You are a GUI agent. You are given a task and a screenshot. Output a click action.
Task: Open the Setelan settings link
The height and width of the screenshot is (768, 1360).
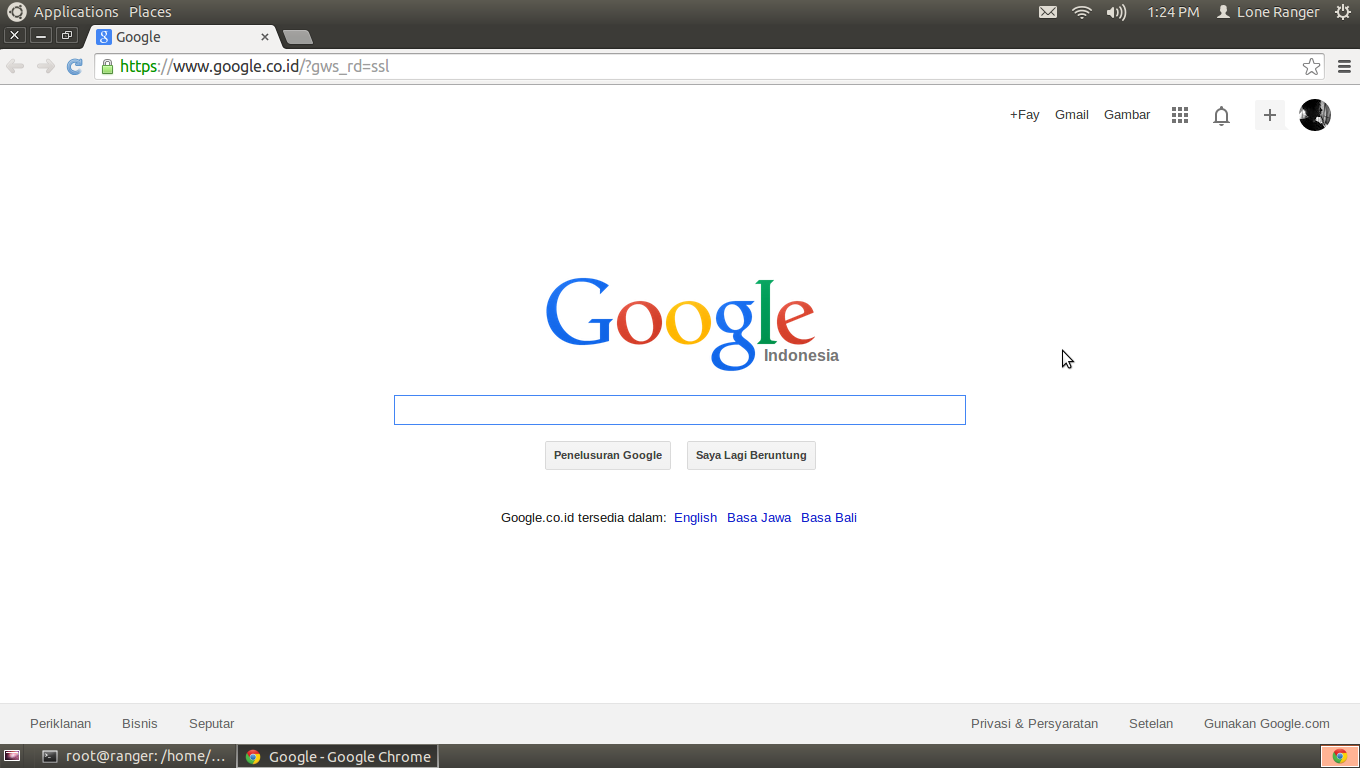(1151, 724)
